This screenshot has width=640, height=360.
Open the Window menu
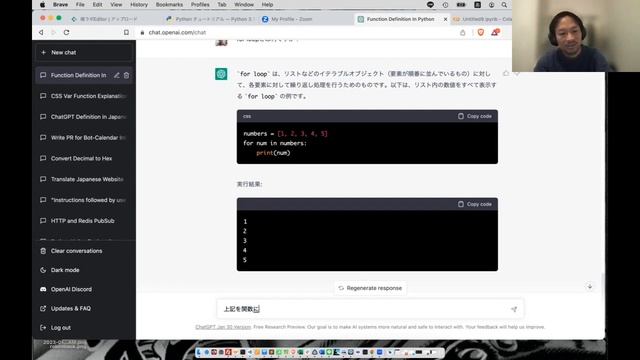pos(244,5)
